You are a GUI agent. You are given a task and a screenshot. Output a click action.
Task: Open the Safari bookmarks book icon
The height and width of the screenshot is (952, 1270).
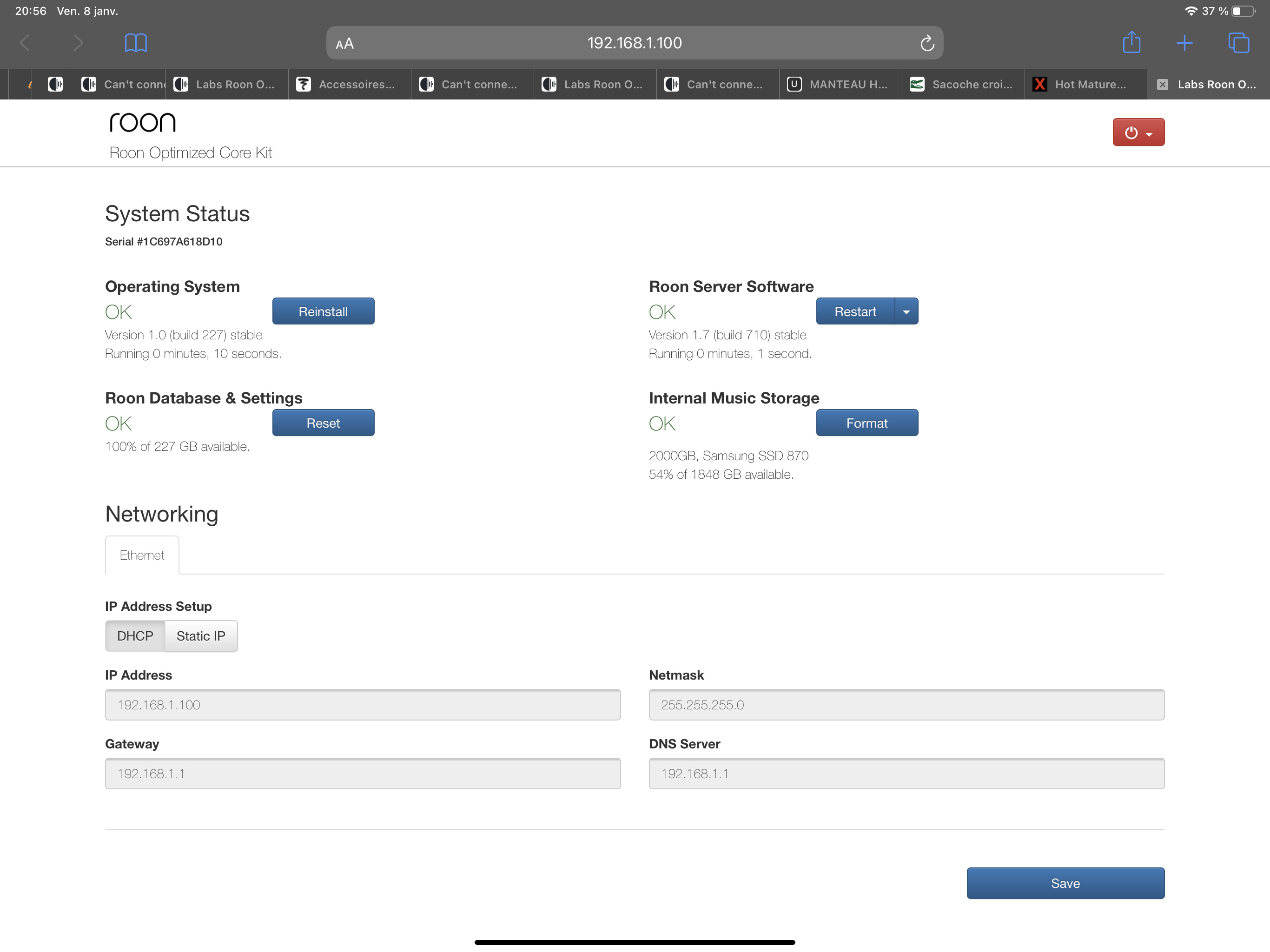pos(135,43)
